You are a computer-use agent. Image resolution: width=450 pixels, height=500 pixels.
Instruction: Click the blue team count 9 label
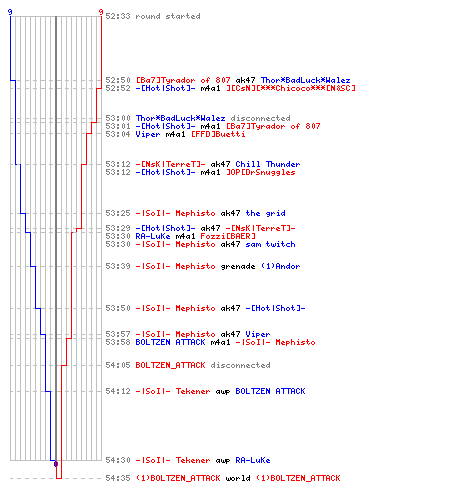[10, 12]
